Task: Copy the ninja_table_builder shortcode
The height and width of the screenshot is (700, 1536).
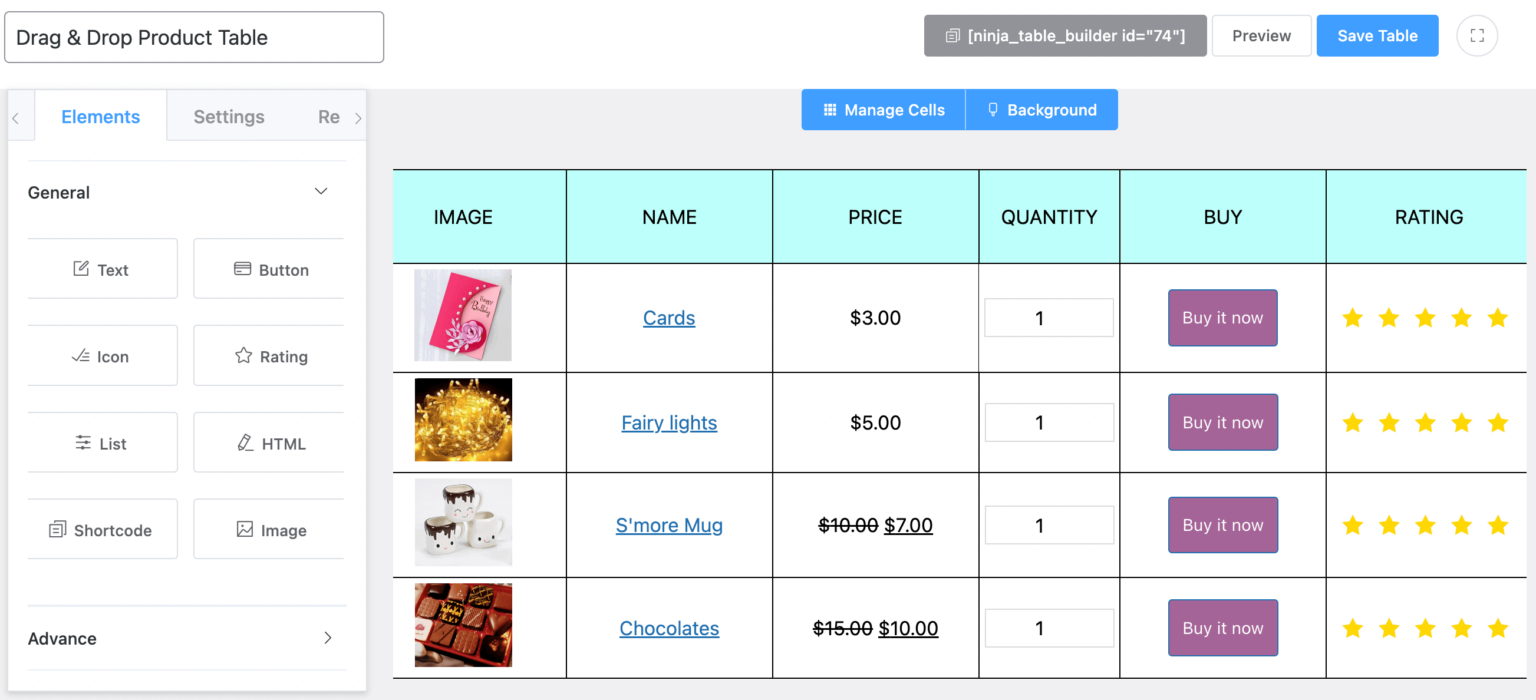Action: coord(1065,35)
